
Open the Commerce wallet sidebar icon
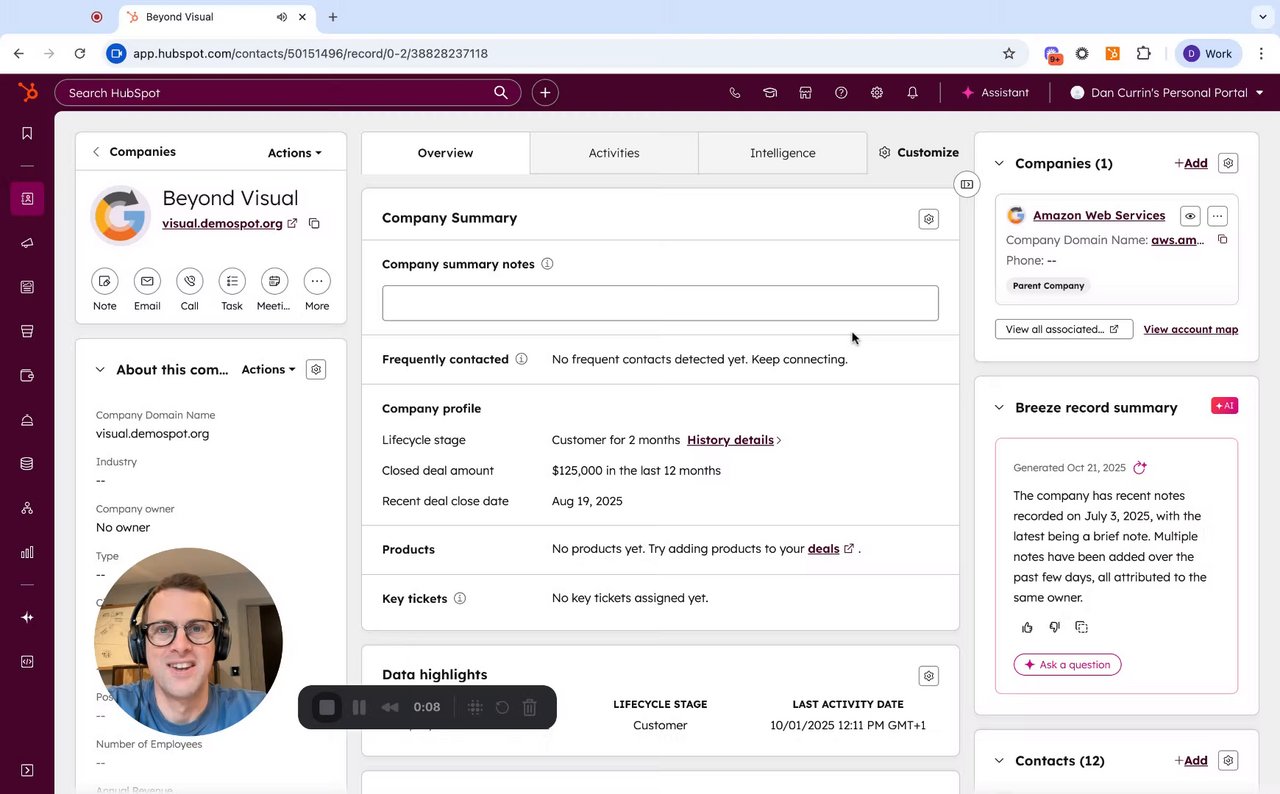pyautogui.click(x=27, y=376)
